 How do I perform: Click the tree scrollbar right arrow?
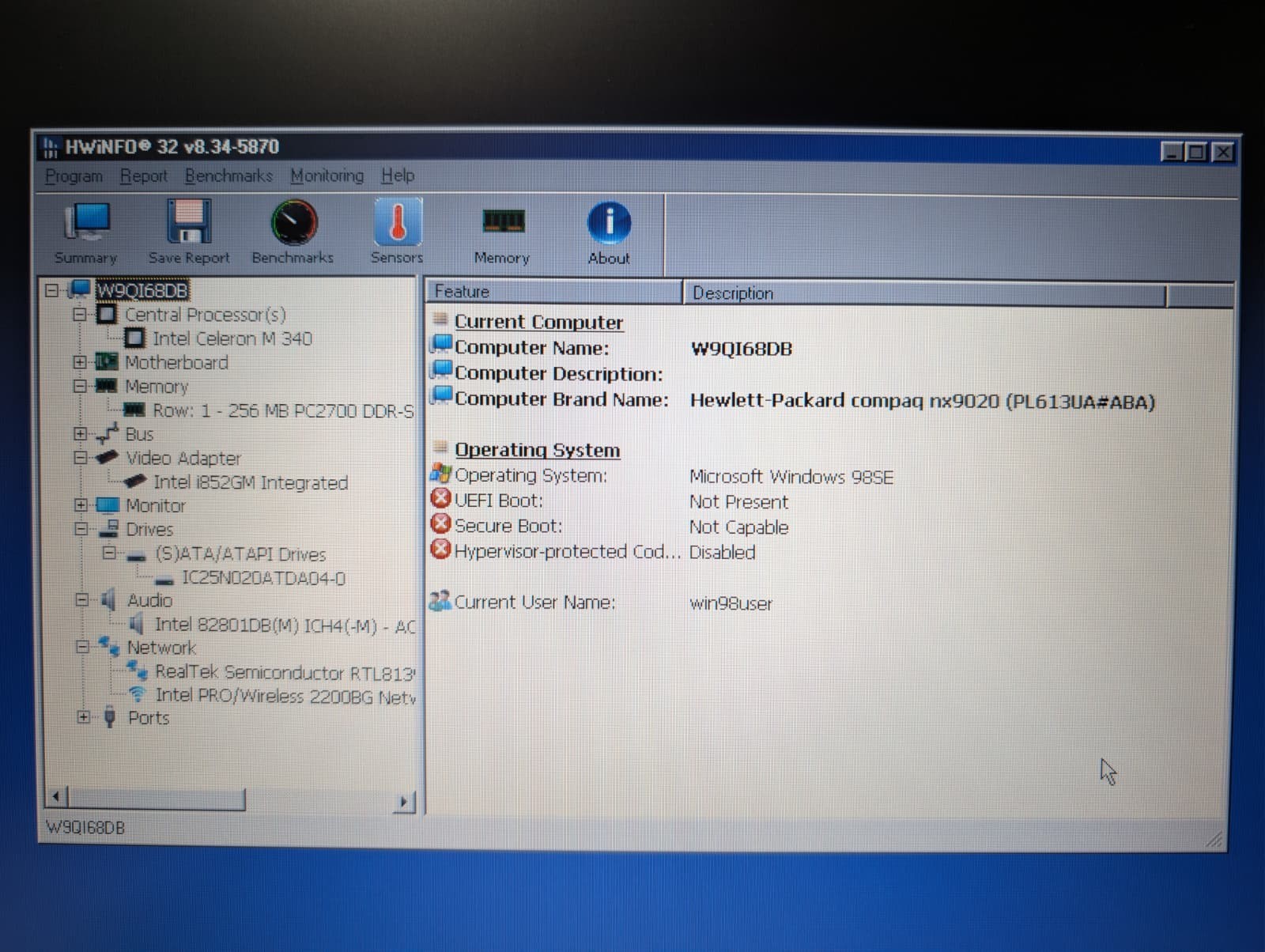click(404, 801)
